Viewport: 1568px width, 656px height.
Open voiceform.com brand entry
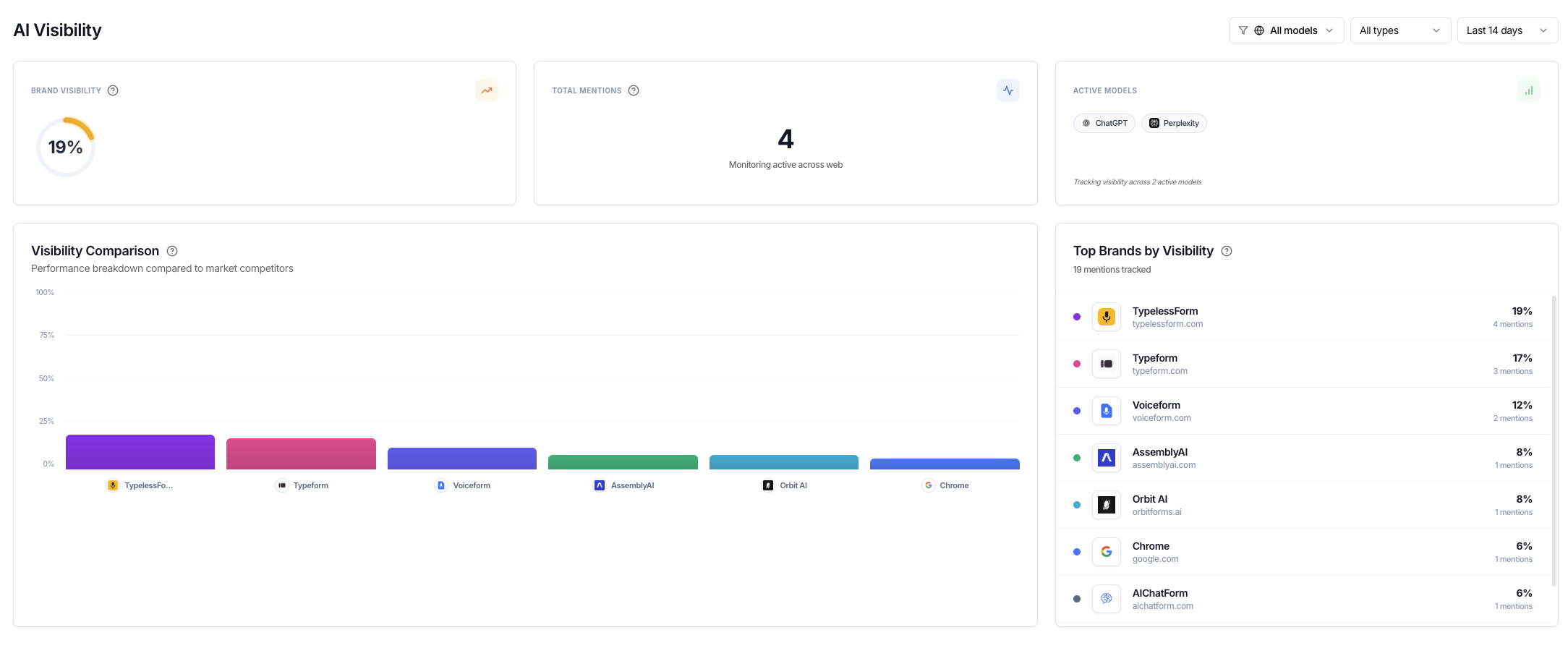click(1303, 411)
